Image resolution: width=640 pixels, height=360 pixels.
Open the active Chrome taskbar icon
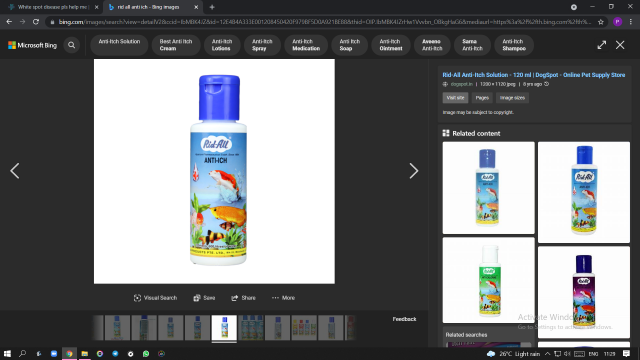point(69,354)
